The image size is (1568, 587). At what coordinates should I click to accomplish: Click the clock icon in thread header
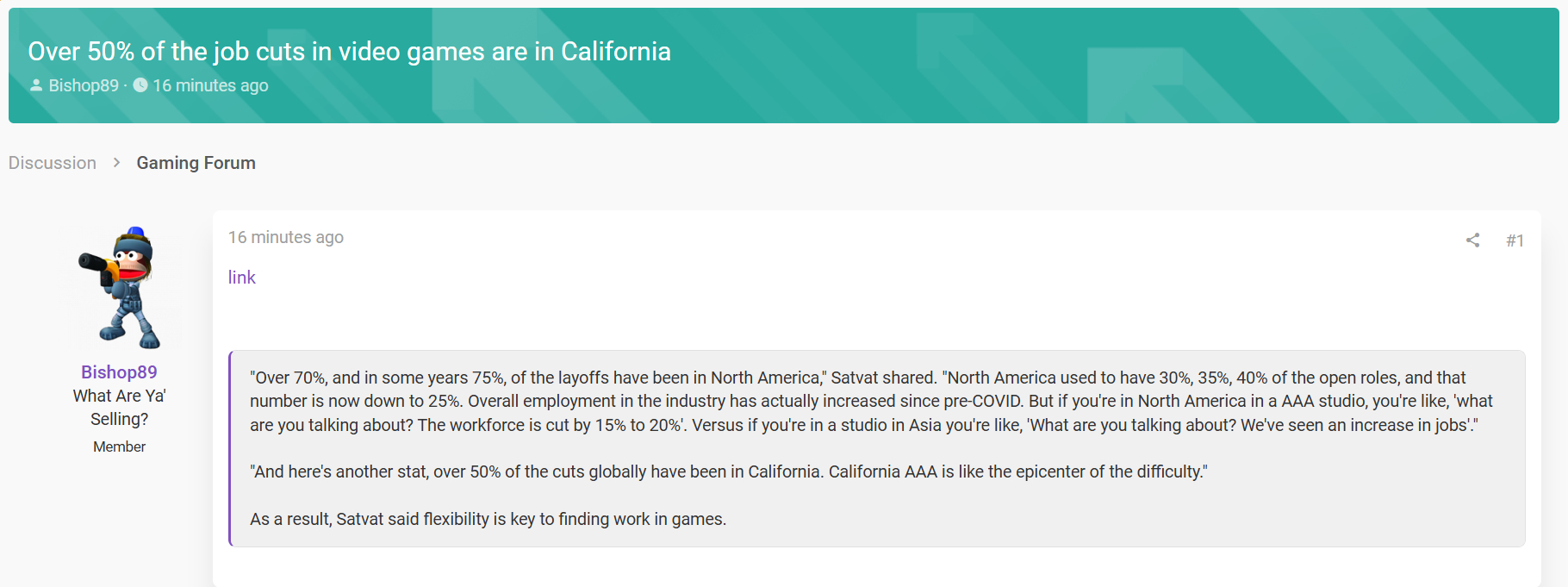tap(140, 85)
